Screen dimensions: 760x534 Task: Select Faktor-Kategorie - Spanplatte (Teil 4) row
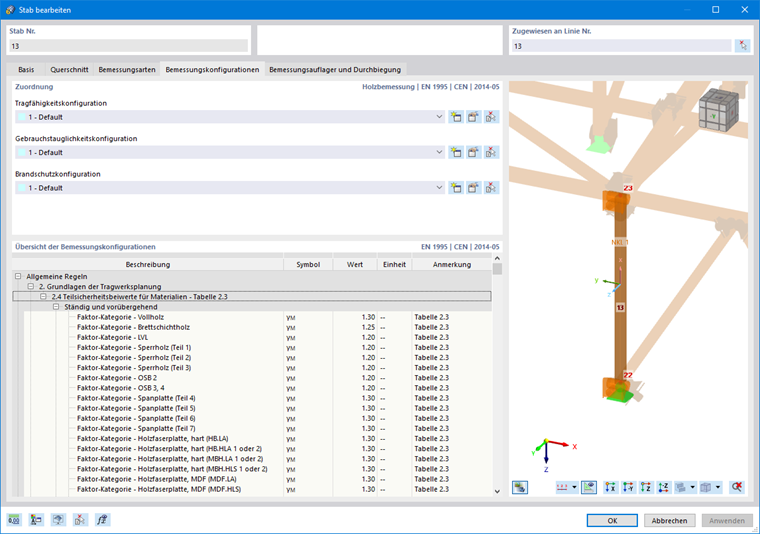point(257,398)
